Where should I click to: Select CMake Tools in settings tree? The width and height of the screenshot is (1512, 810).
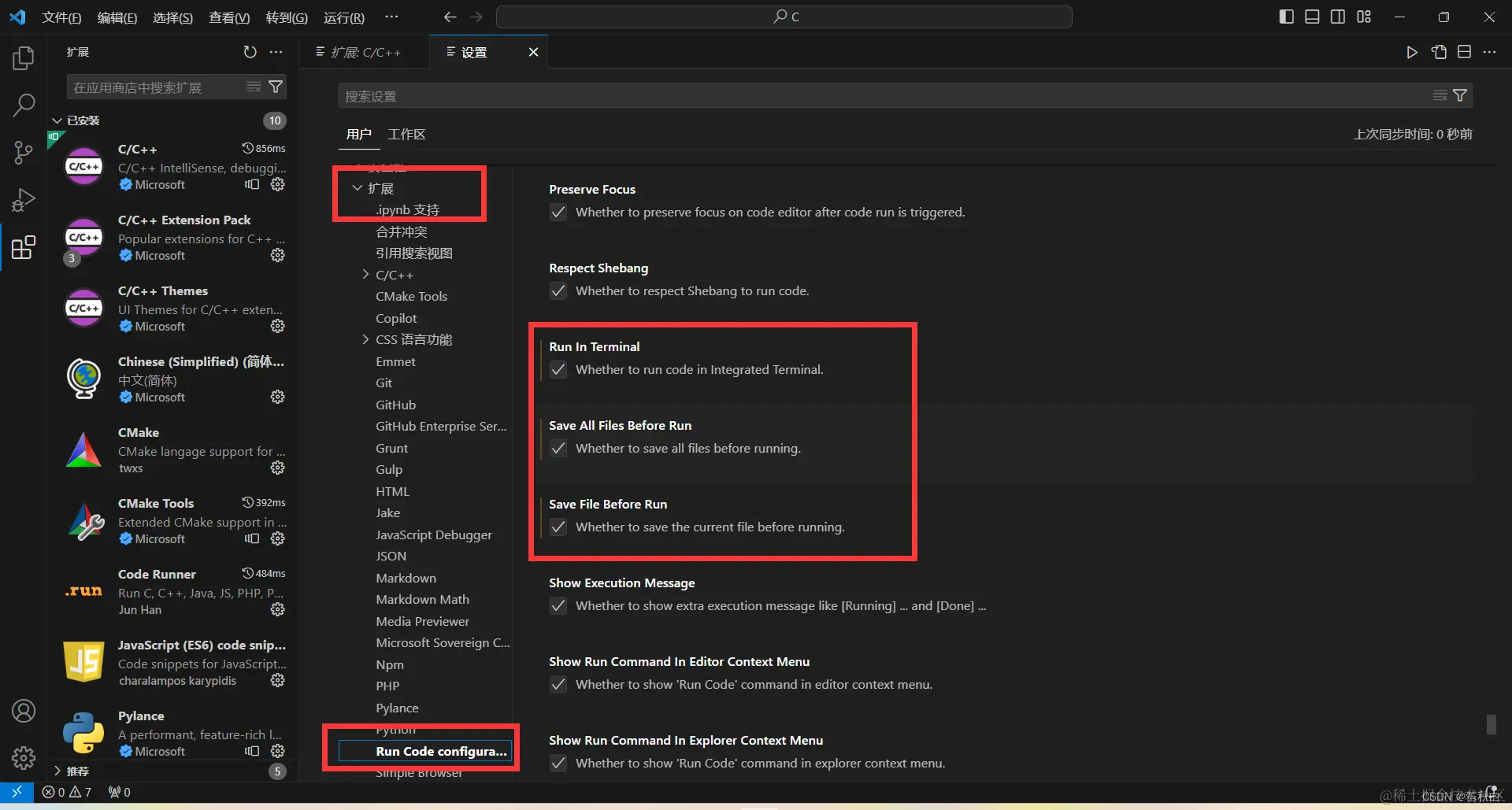[x=411, y=296]
